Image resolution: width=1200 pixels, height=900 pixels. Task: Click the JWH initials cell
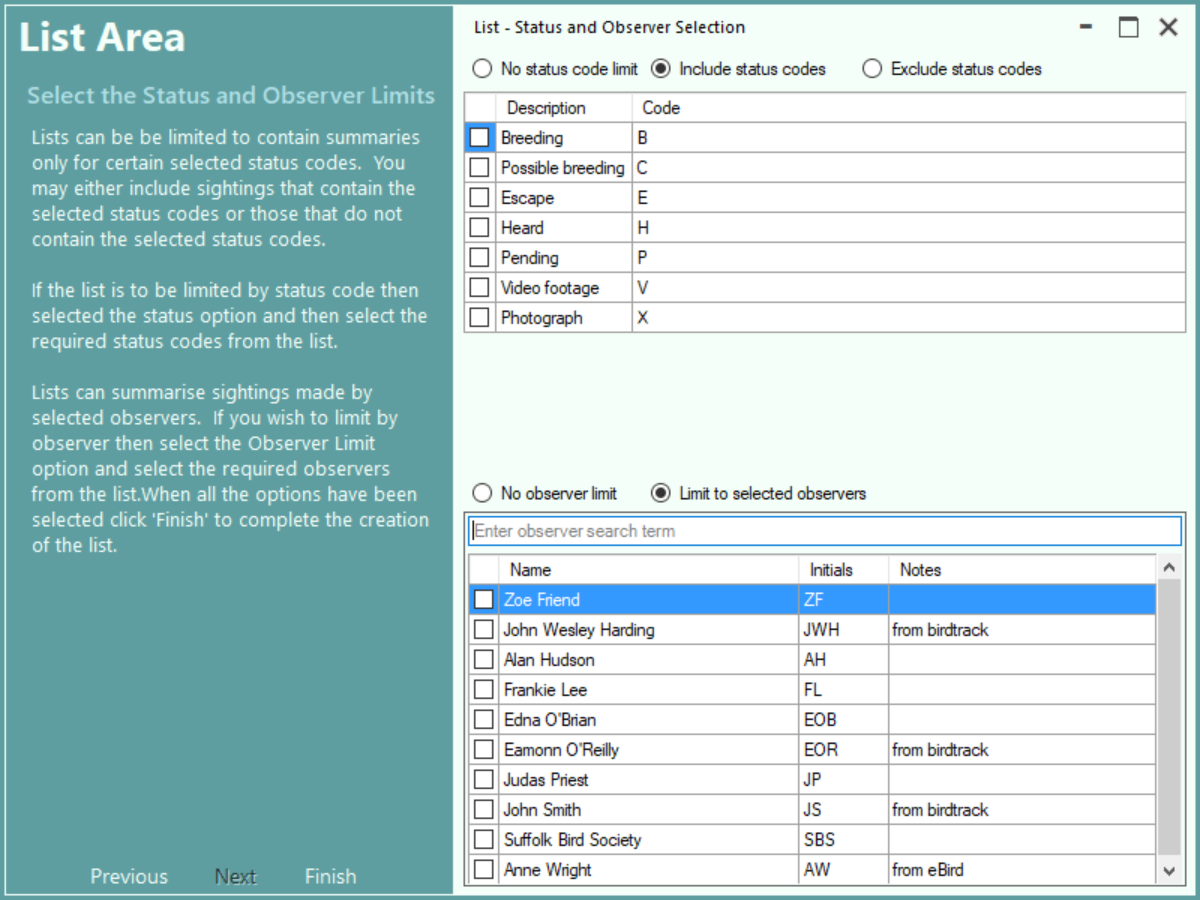point(843,630)
